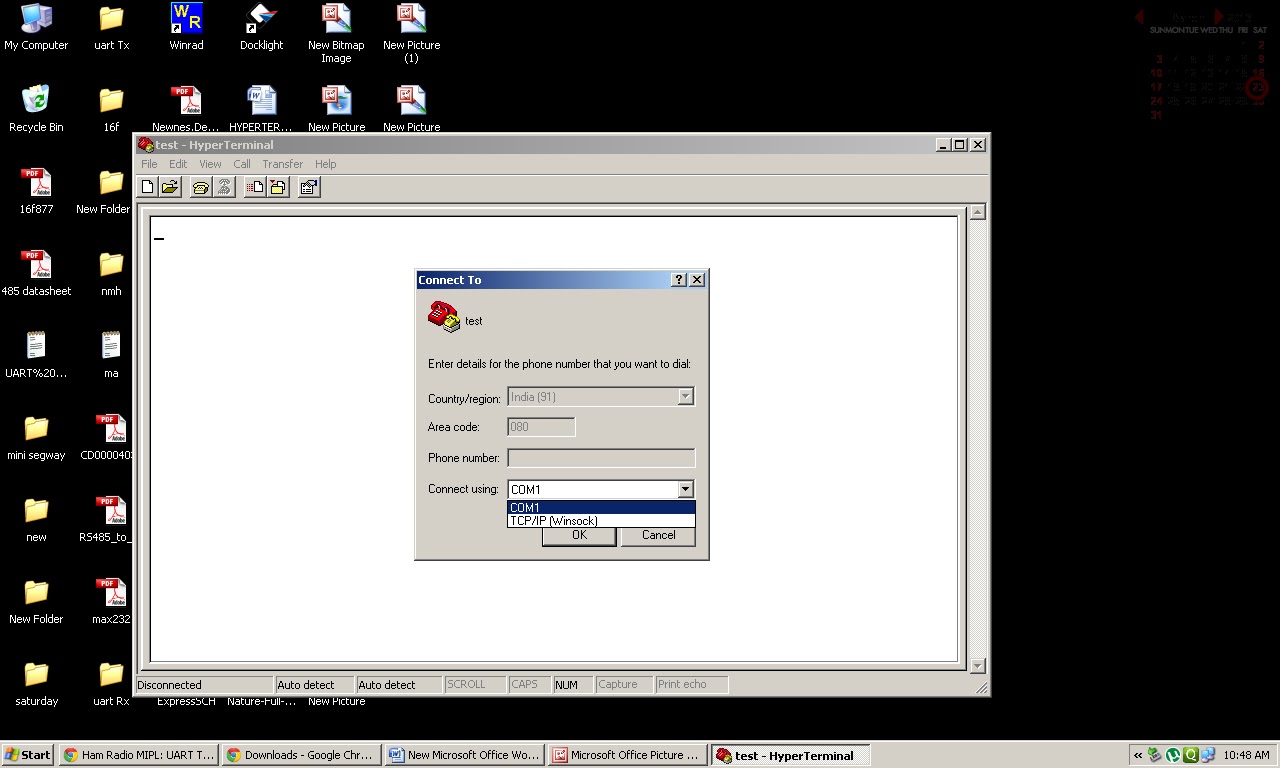1280x768 pixels.
Task: Click the uTorrent tray icon
Action: click(1173, 755)
